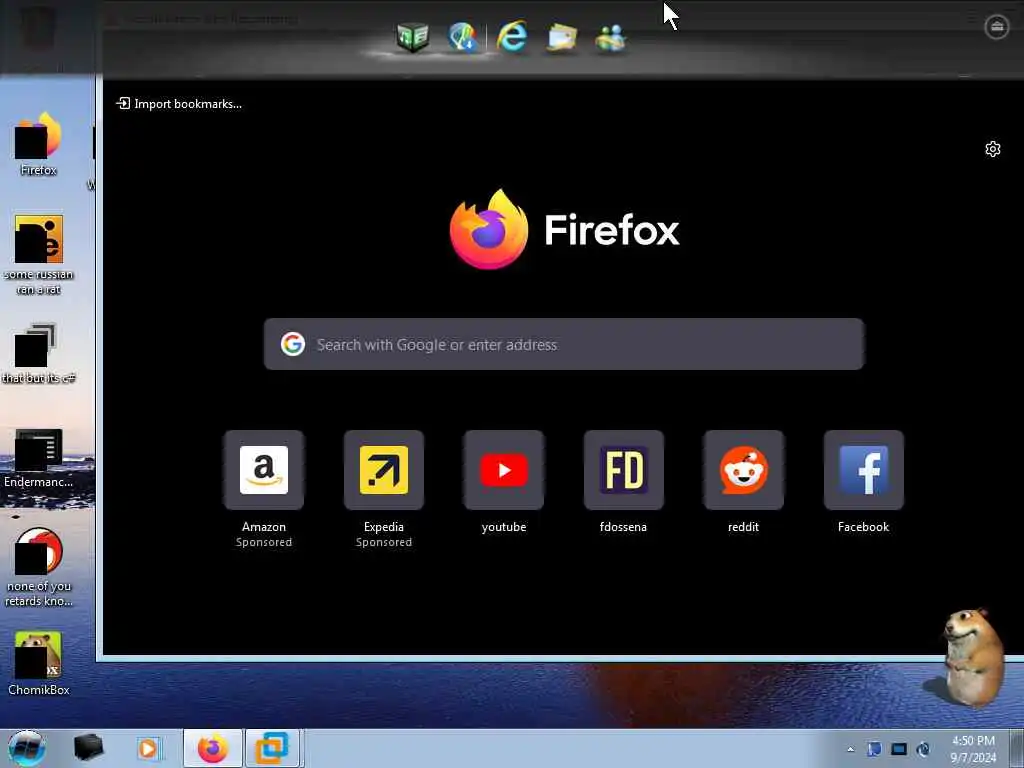Select the Firefox desktop shortcut

[39, 144]
